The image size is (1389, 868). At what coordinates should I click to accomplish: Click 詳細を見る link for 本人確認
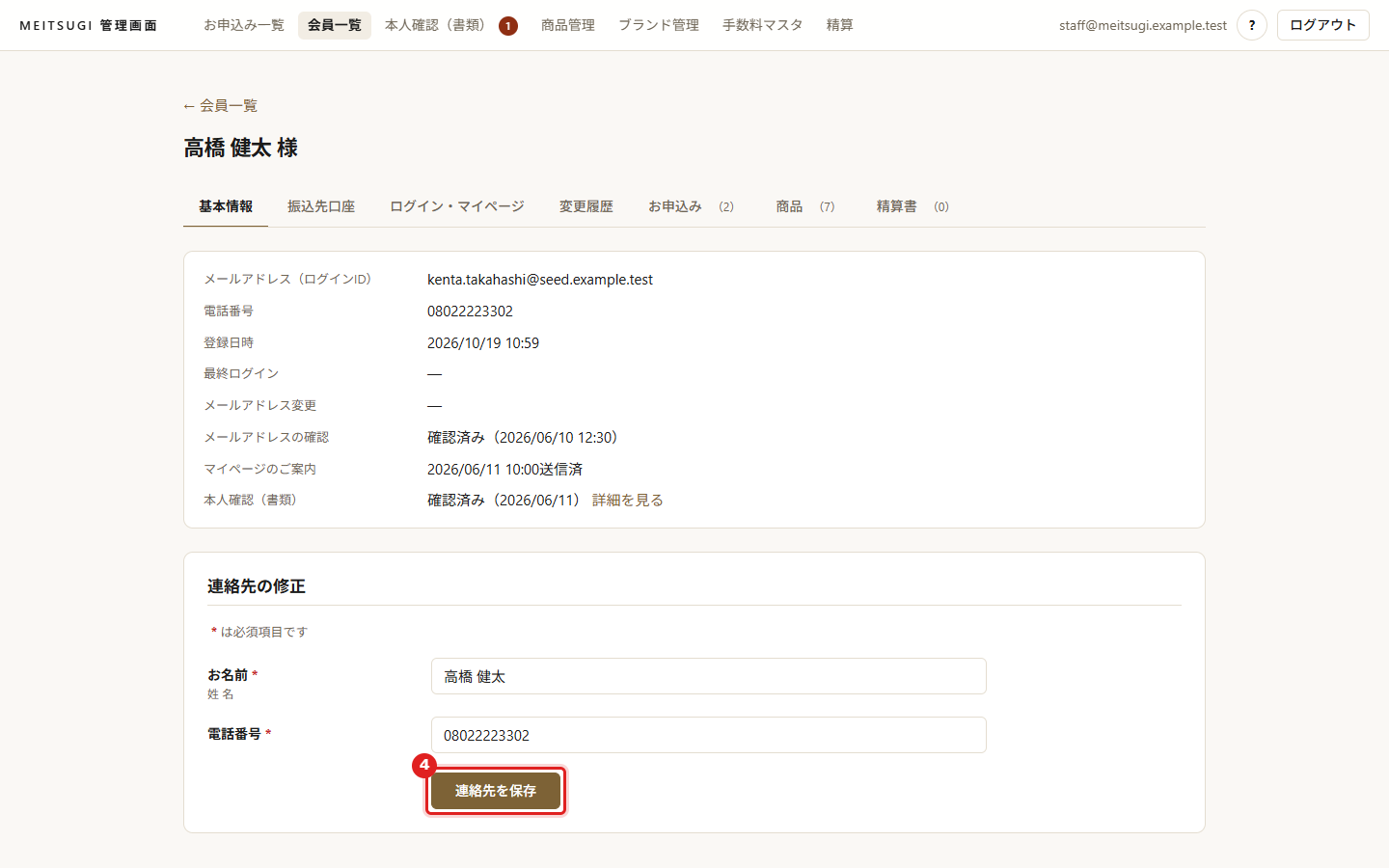(628, 501)
